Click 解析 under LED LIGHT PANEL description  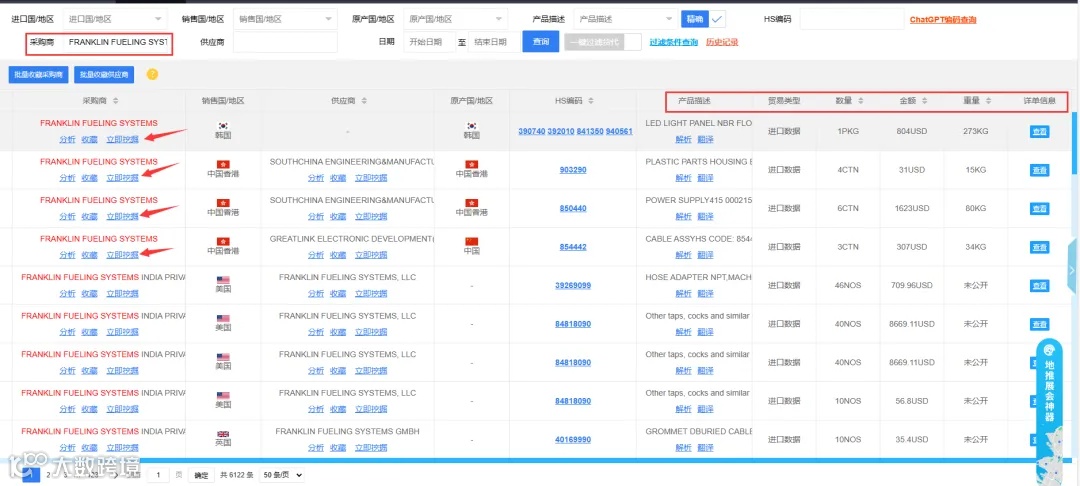pyautogui.click(x=683, y=139)
